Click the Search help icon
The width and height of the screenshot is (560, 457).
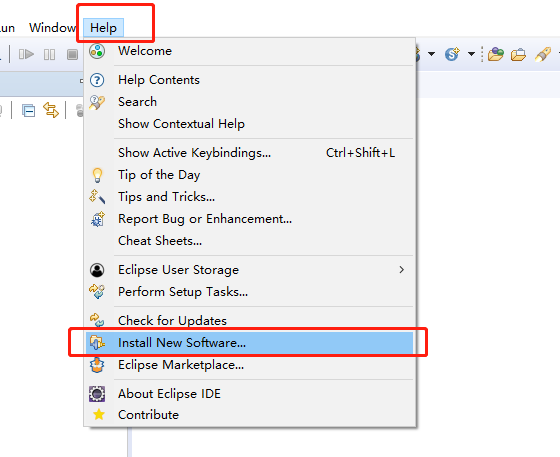tap(97, 102)
